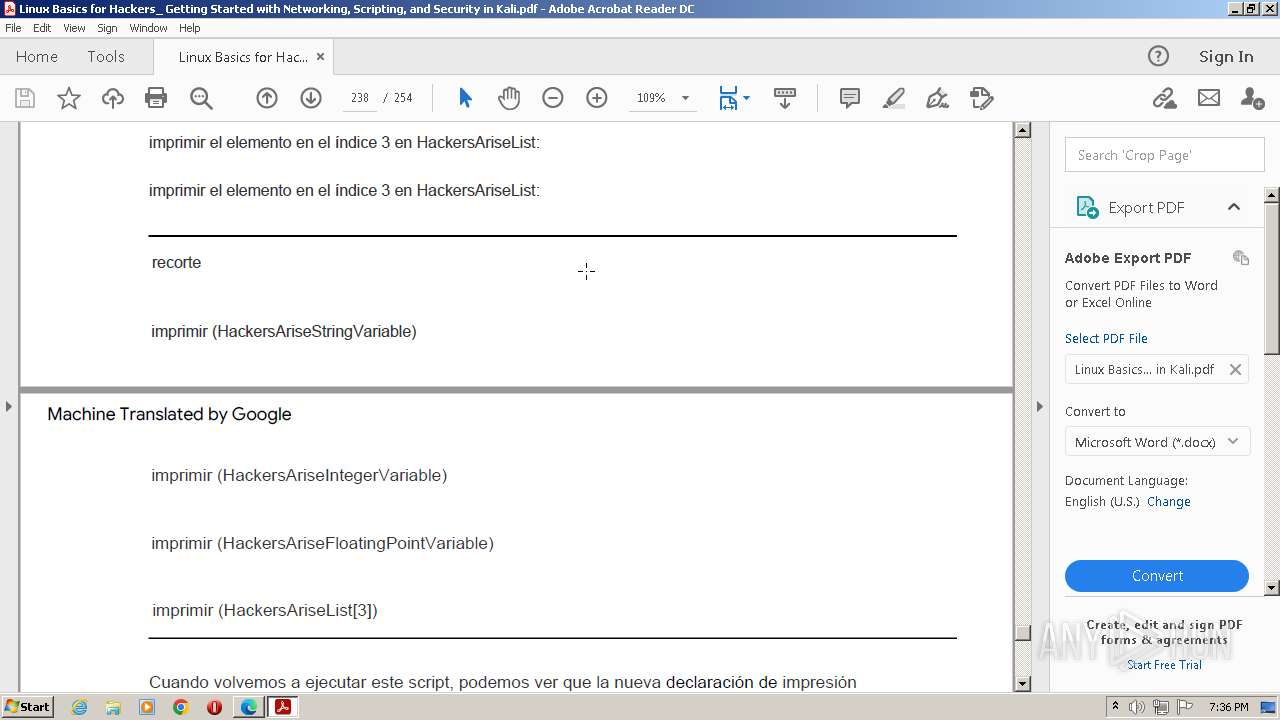This screenshot has width=1280, height=720.
Task: Select the highlight text pen
Action: coord(894,98)
